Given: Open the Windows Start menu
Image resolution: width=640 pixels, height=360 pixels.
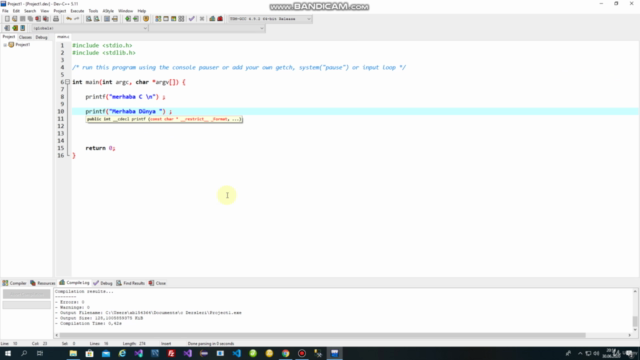Looking at the screenshot, I should 8,353.
